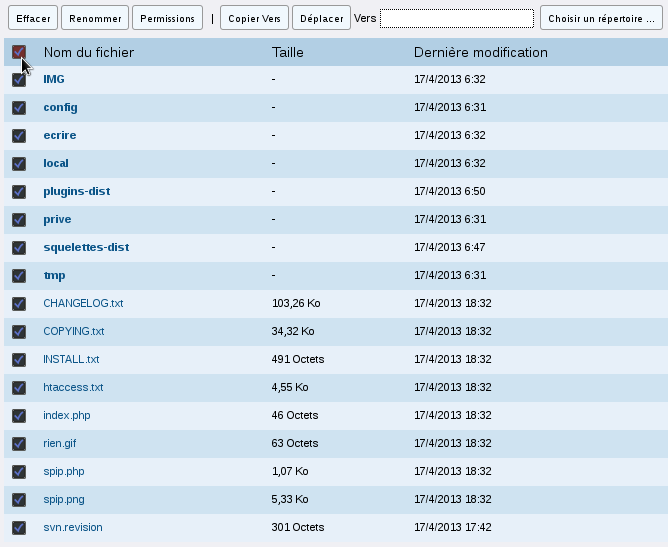Click the 5,33 Ko size value
The image size is (668, 547).
(290, 499)
